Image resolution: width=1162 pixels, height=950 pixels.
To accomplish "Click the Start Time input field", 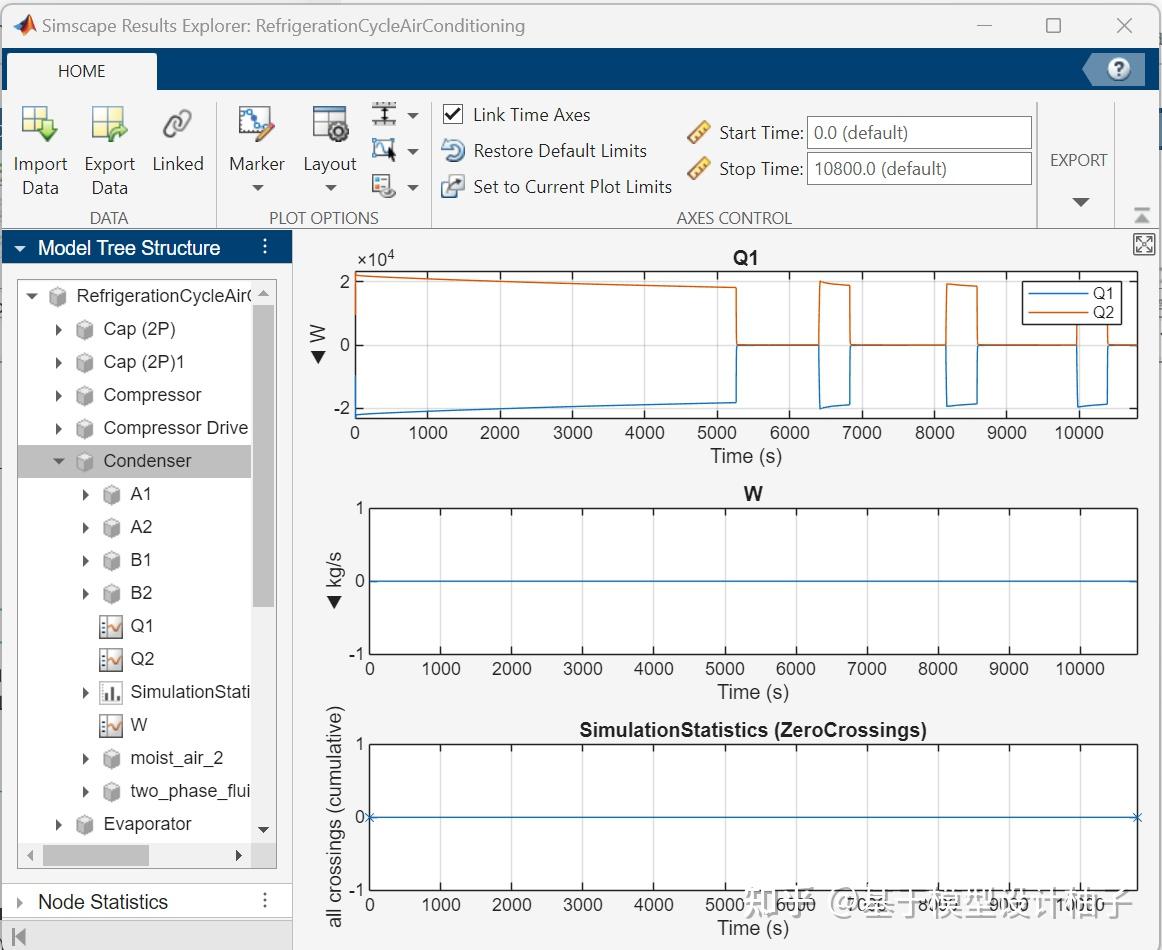I will pyautogui.click(x=918, y=133).
